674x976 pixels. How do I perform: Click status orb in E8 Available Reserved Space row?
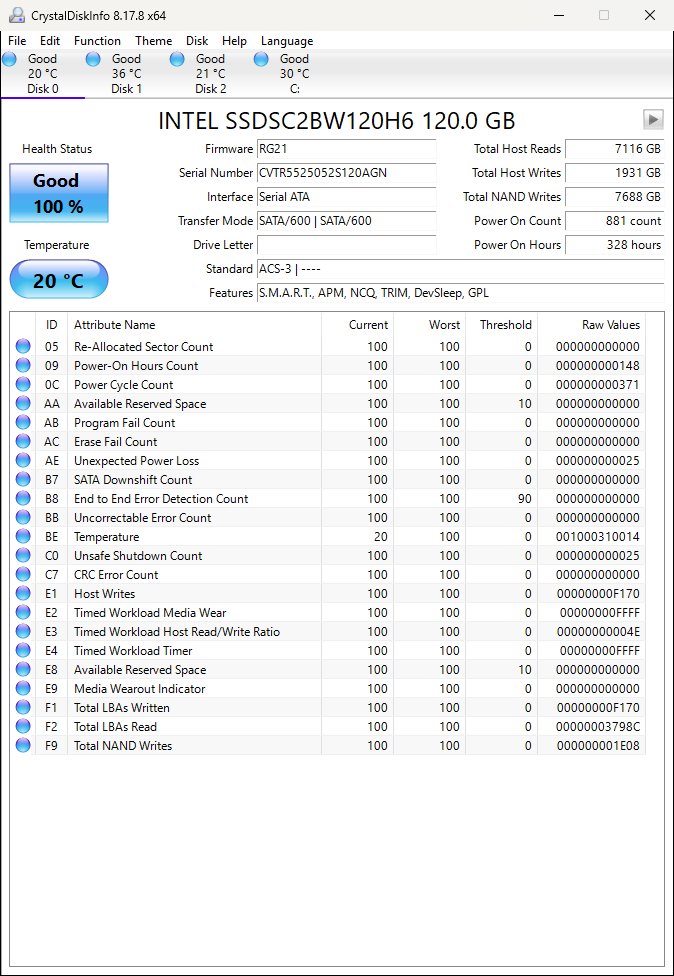pos(23,669)
